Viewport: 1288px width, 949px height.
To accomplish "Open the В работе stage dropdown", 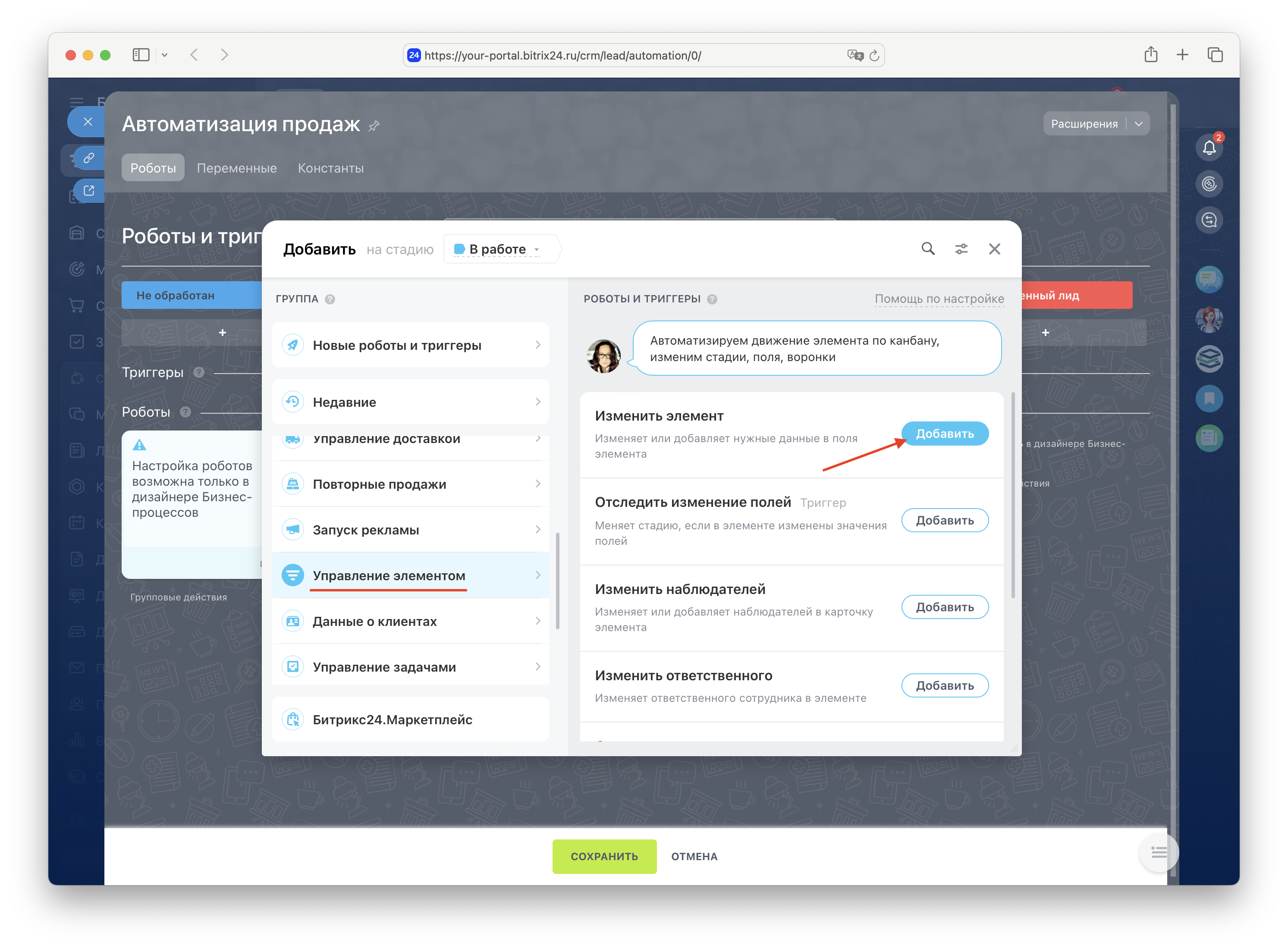I will pyautogui.click(x=497, y=249).
